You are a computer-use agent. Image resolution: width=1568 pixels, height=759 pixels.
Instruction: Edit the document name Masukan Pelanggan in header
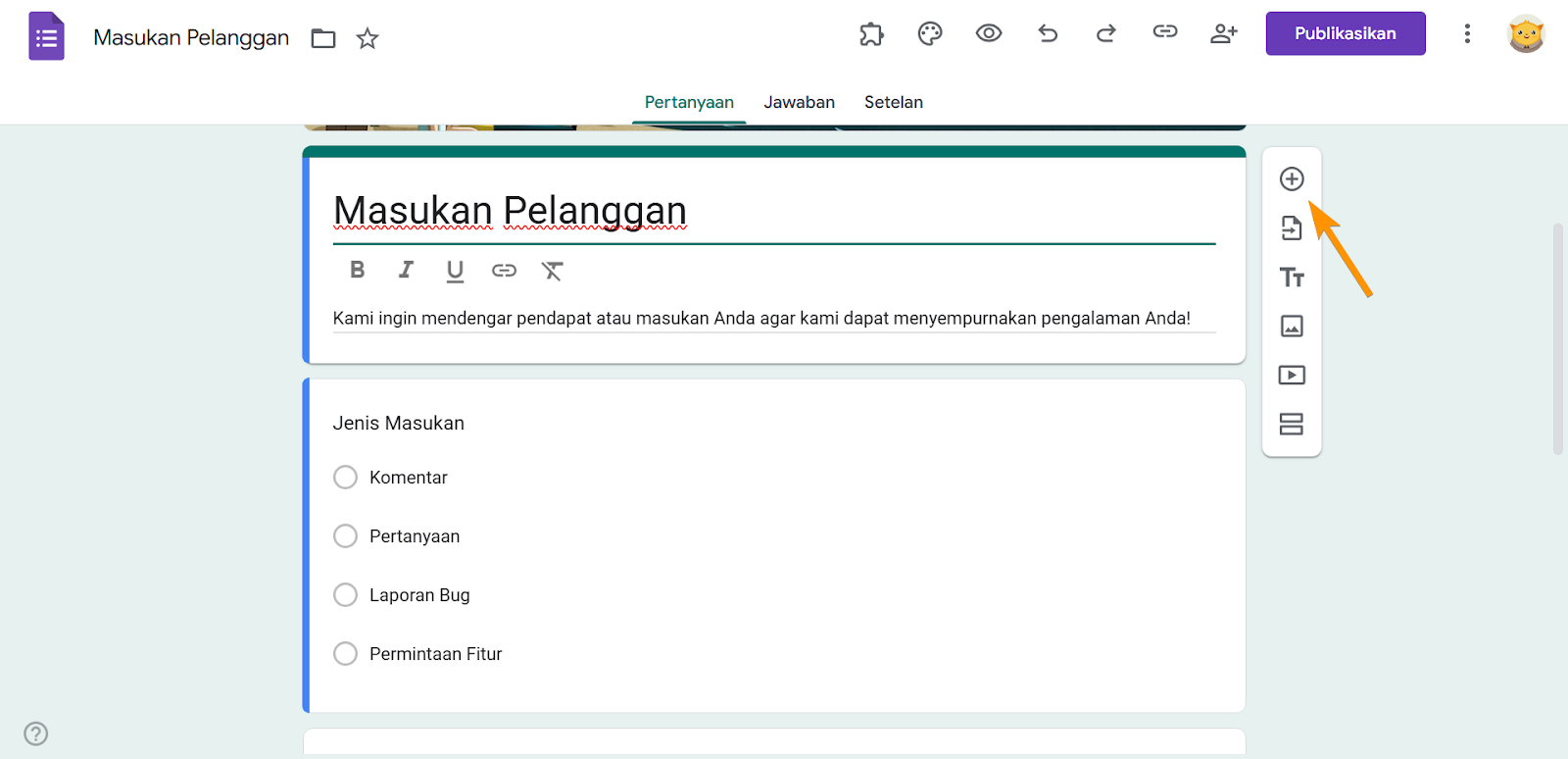click(x=191, y=37)
